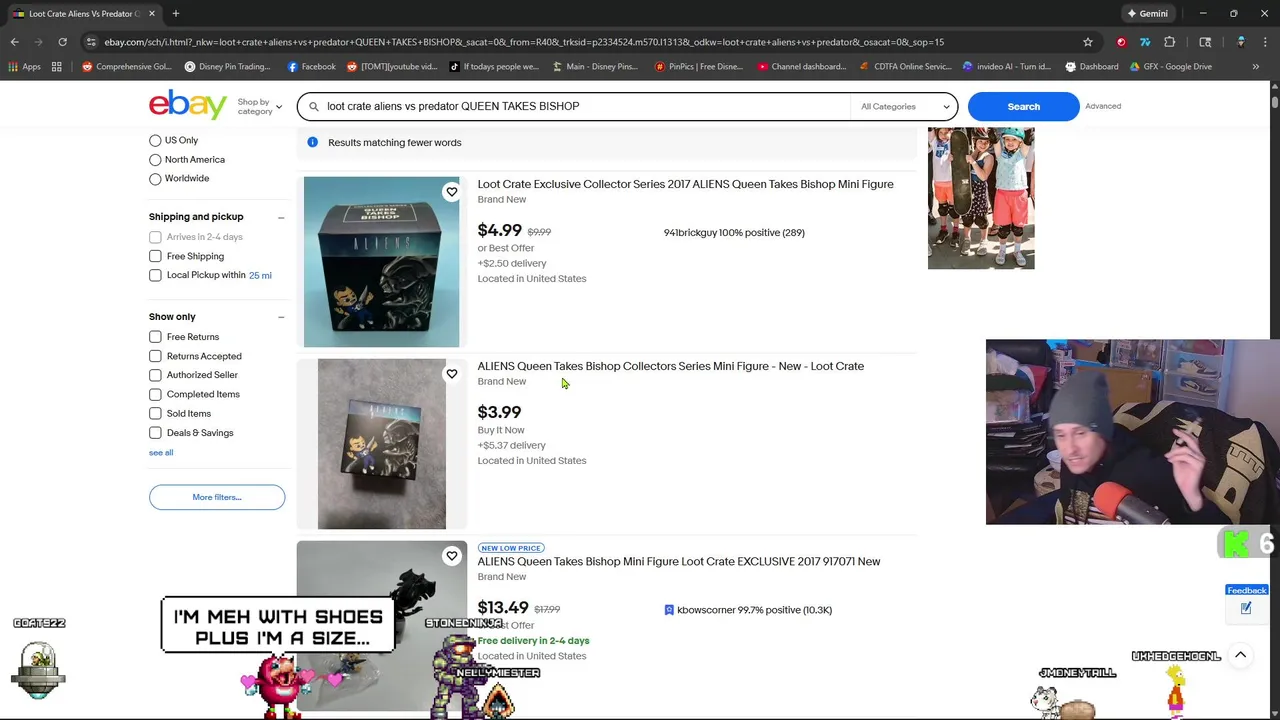1280x720 pixels.
Task: Open the More filters button
Action: pyautogui.click(x=217, y=497)
